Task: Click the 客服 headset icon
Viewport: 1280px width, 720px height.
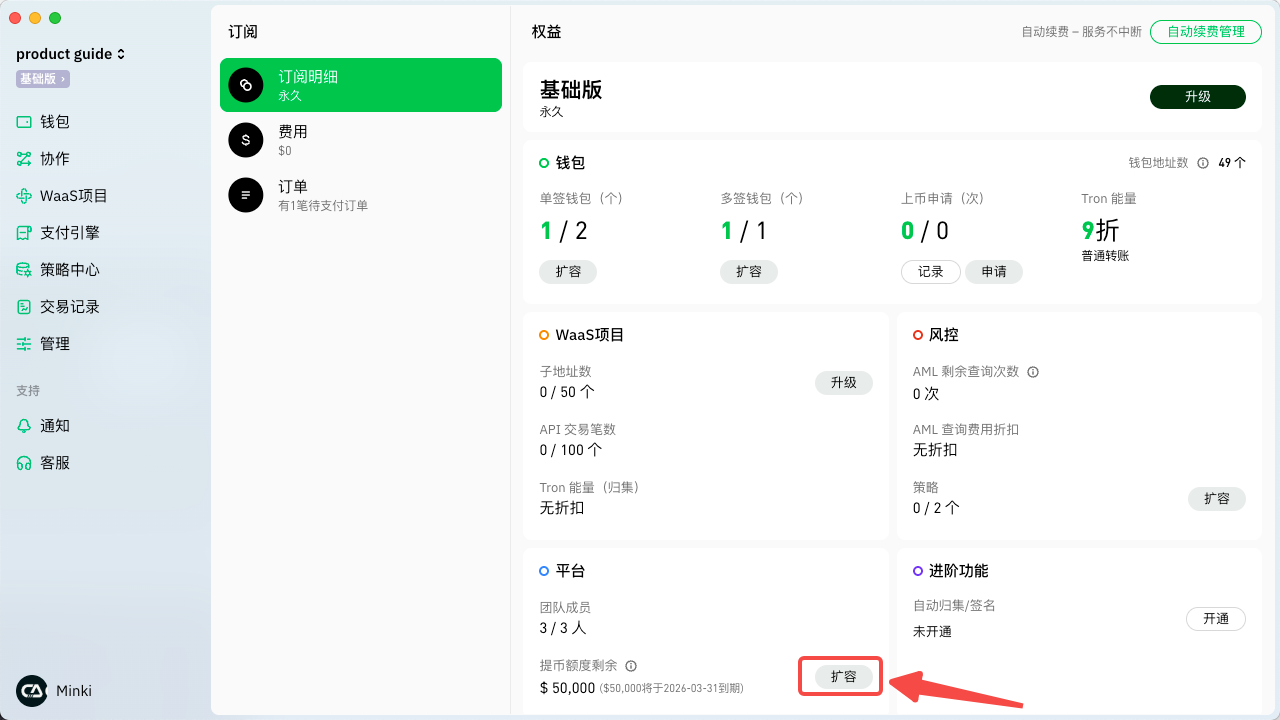Action: (x=24, y=463)
